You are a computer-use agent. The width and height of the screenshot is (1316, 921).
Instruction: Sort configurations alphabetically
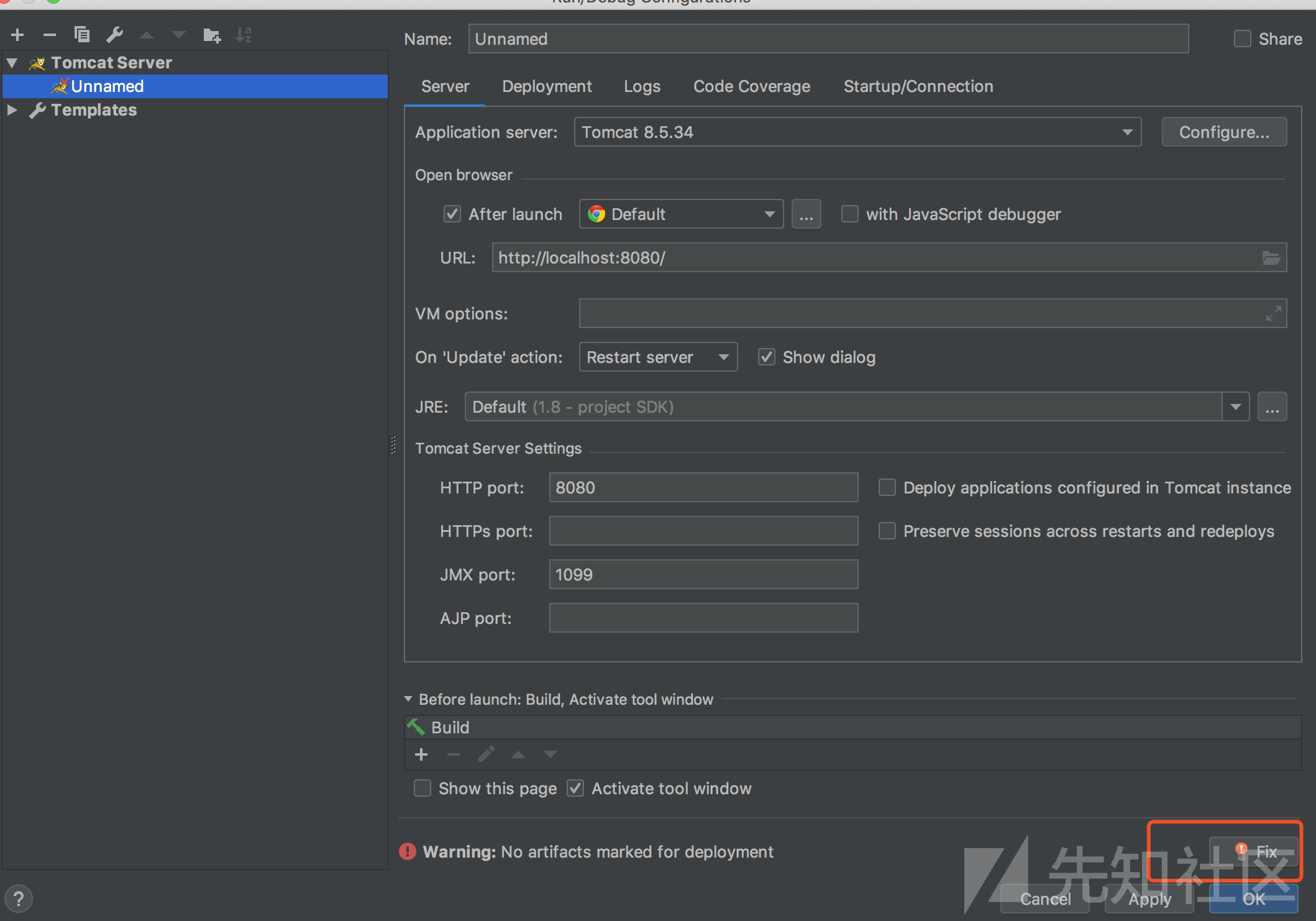244,35
